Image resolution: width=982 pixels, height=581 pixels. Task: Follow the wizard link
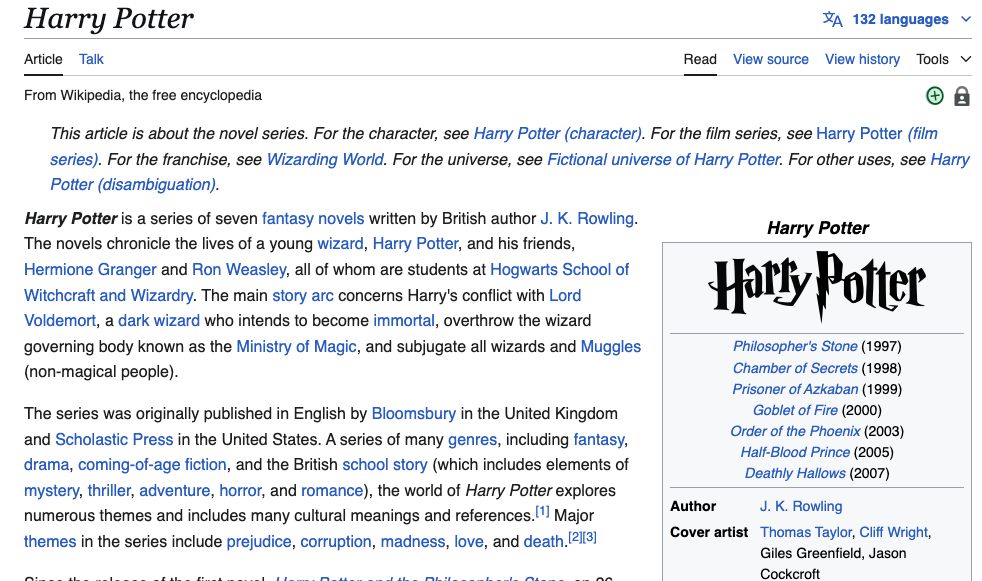(x=340, y=244)
